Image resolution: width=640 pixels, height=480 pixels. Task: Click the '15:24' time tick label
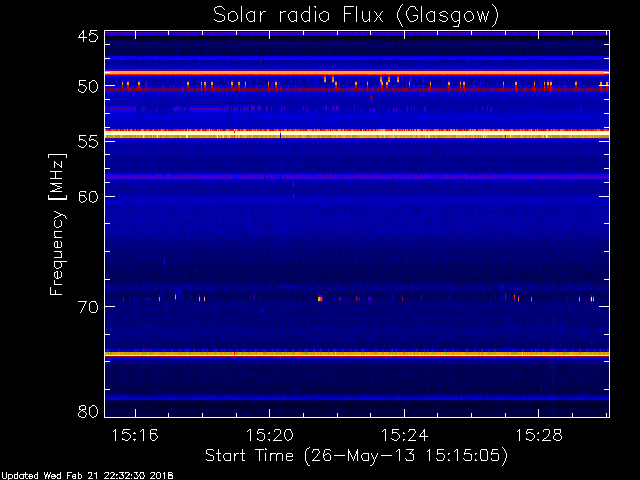404,435
